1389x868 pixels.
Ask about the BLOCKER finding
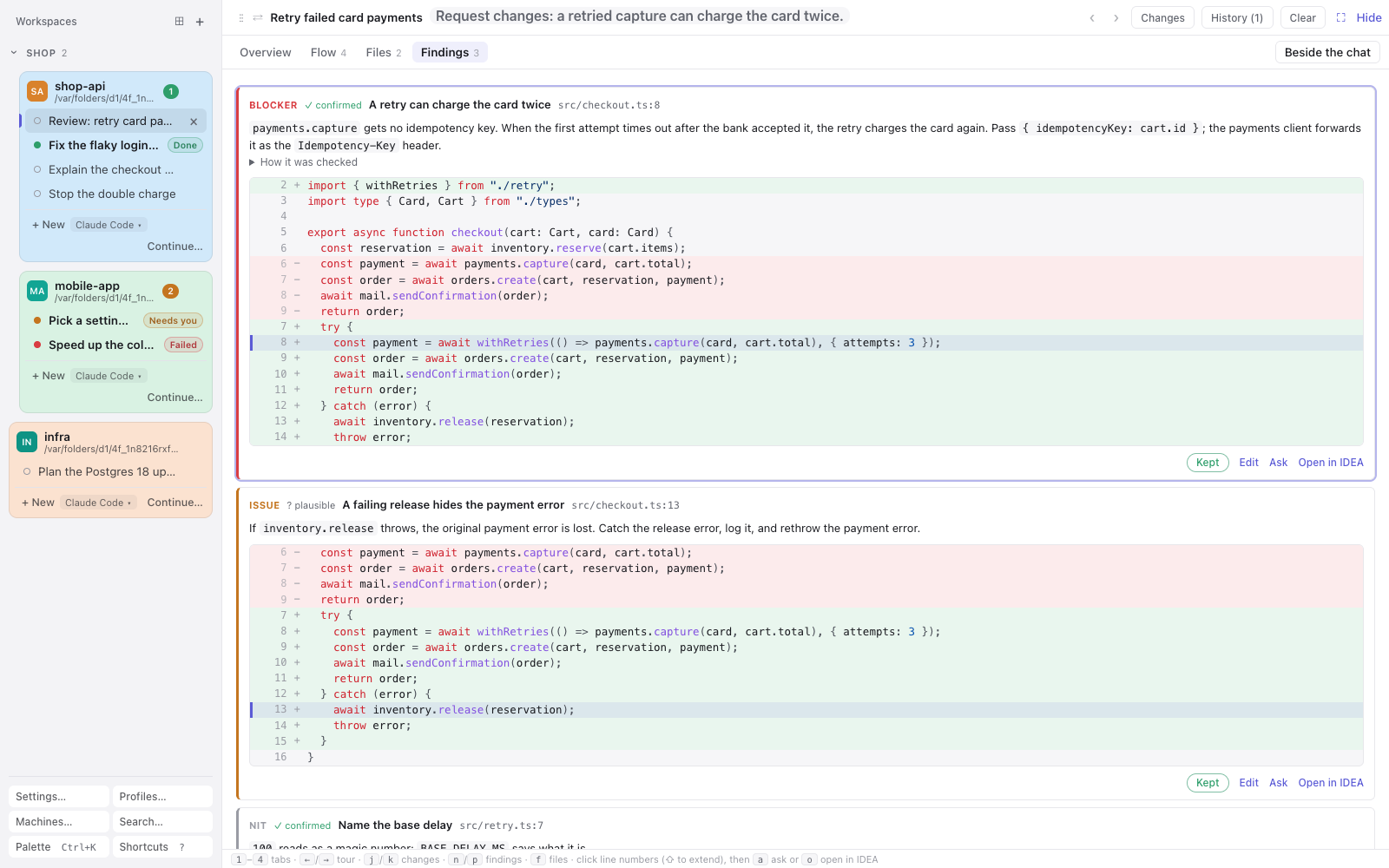tap(1278, 463)
